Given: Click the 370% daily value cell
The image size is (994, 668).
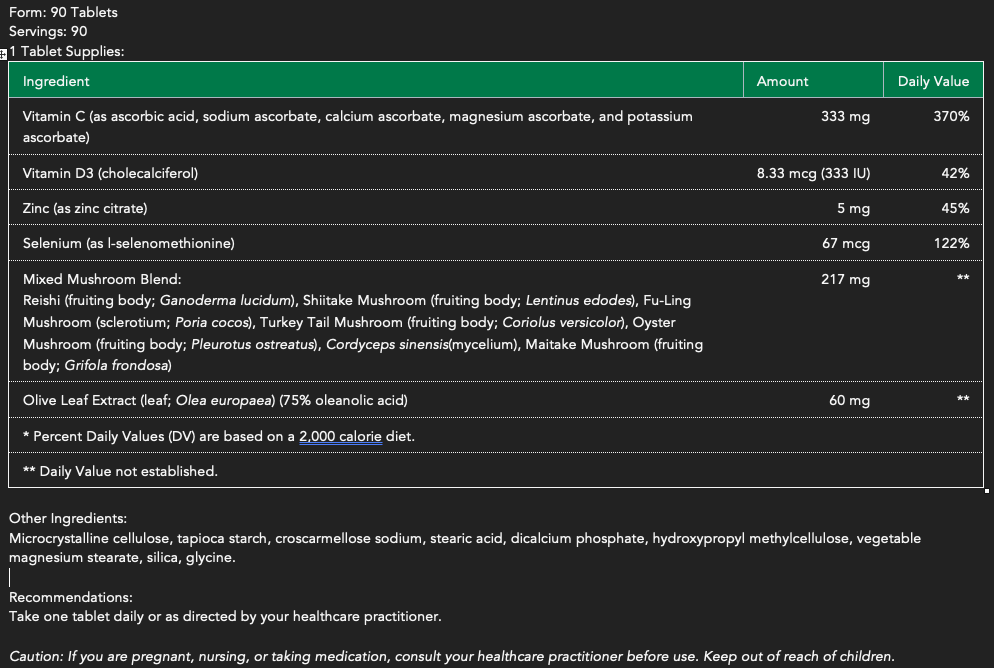Looking at the screenshot, I should pos(950,116).
